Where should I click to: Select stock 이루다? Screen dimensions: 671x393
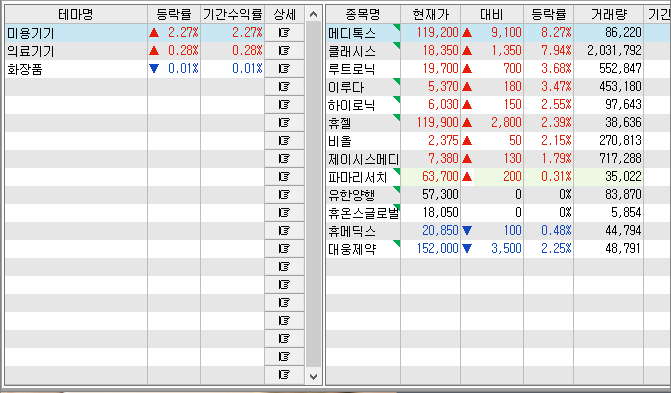(346, 87)
